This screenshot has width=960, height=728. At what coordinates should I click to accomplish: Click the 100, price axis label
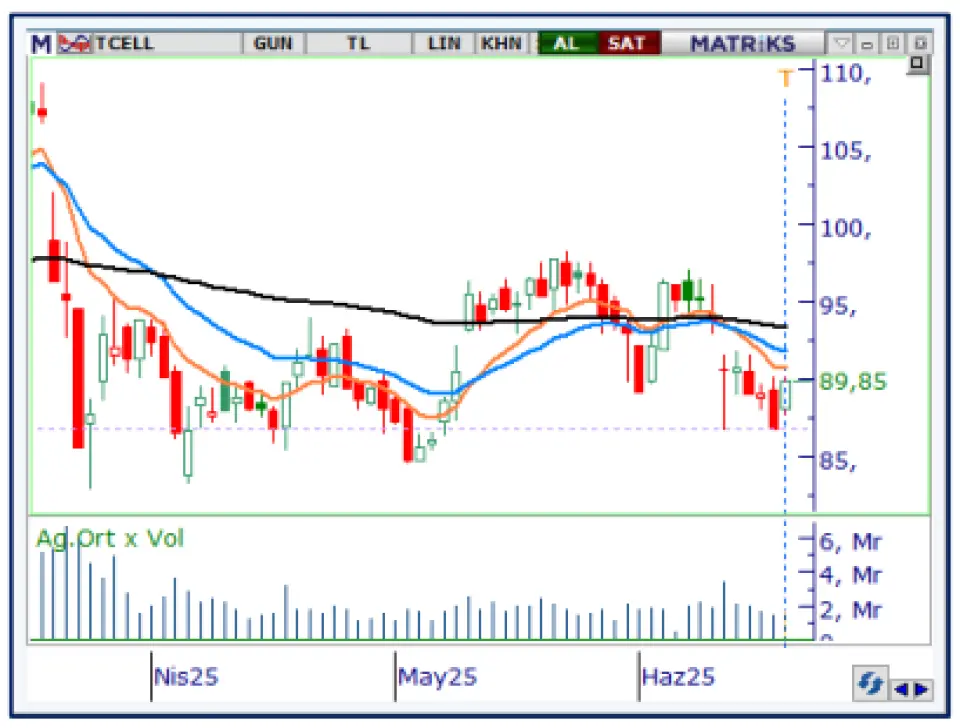[846, 229]
